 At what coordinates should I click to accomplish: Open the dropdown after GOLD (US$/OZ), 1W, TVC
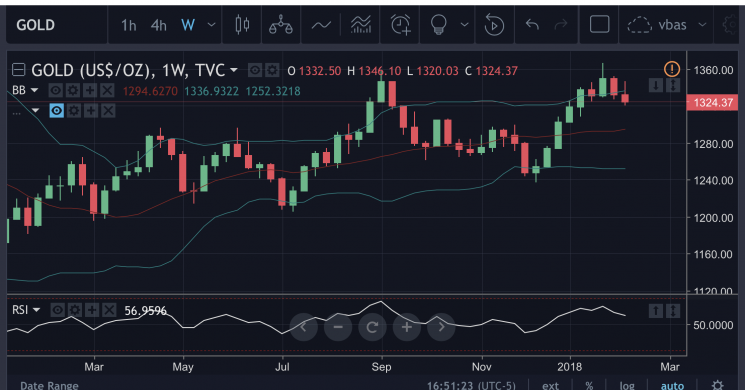point(234,70)
